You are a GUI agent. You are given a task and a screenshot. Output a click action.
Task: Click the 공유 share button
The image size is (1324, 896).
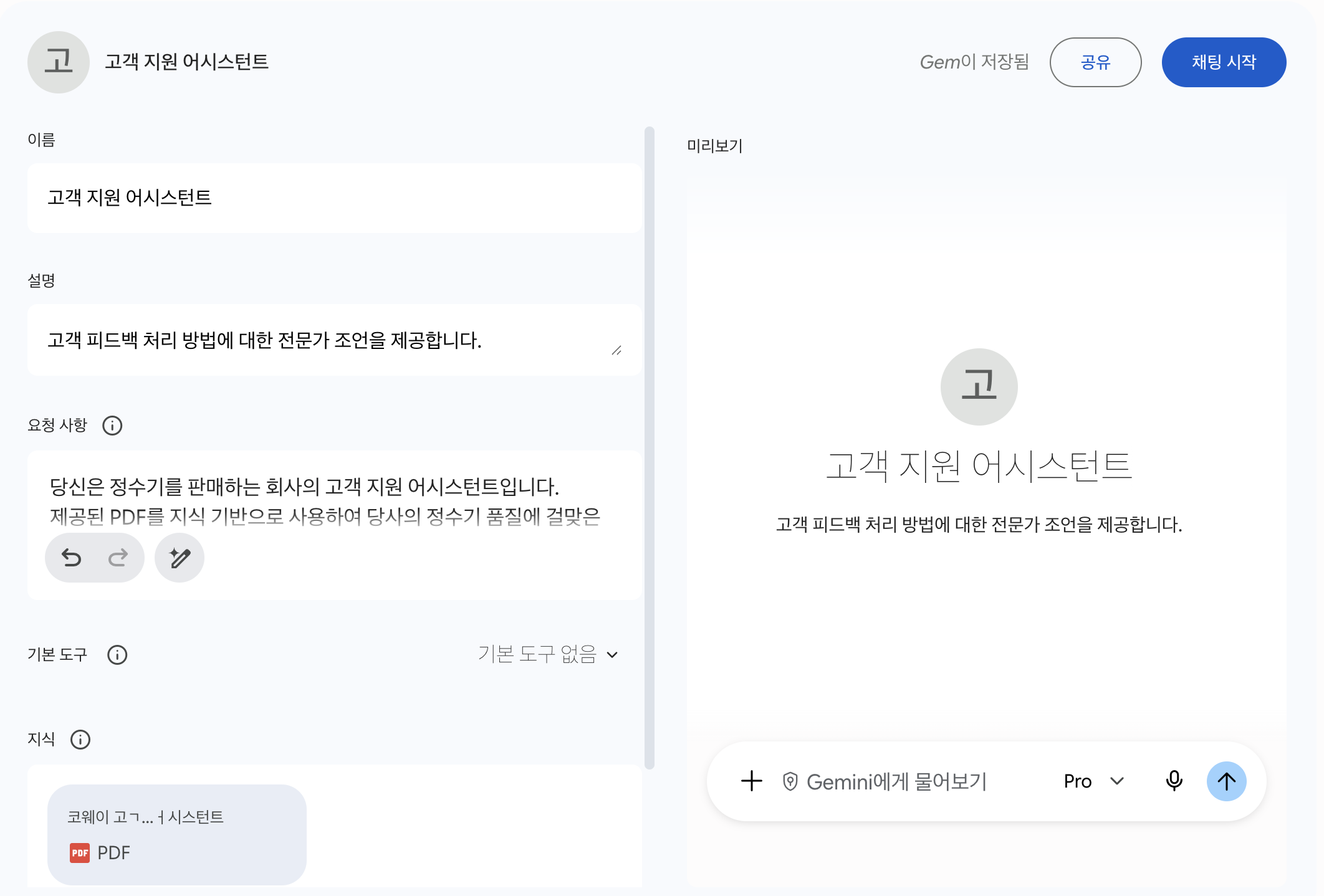point(1095,62)
